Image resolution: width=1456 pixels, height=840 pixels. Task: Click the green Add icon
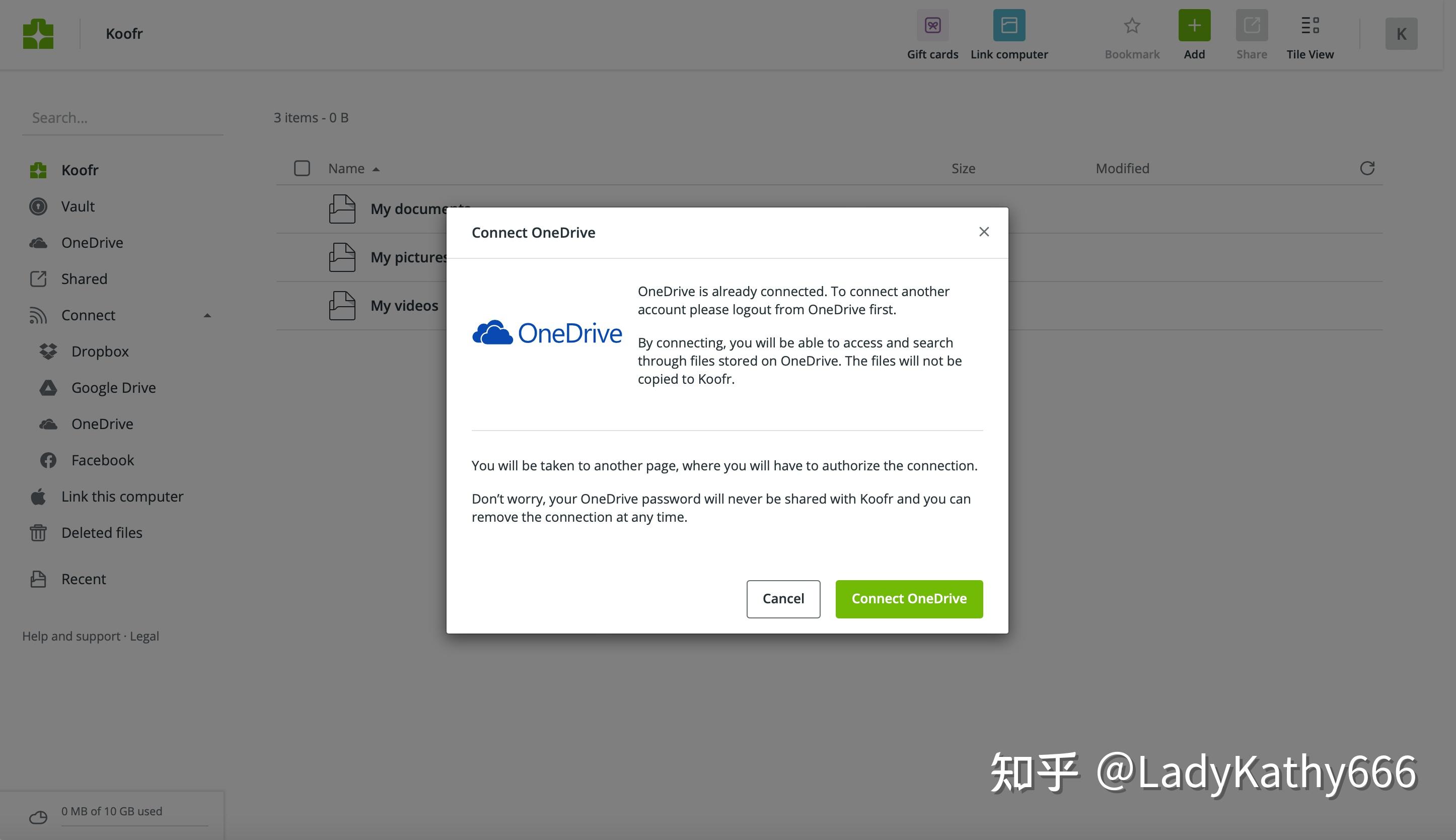coord(1194,25)
